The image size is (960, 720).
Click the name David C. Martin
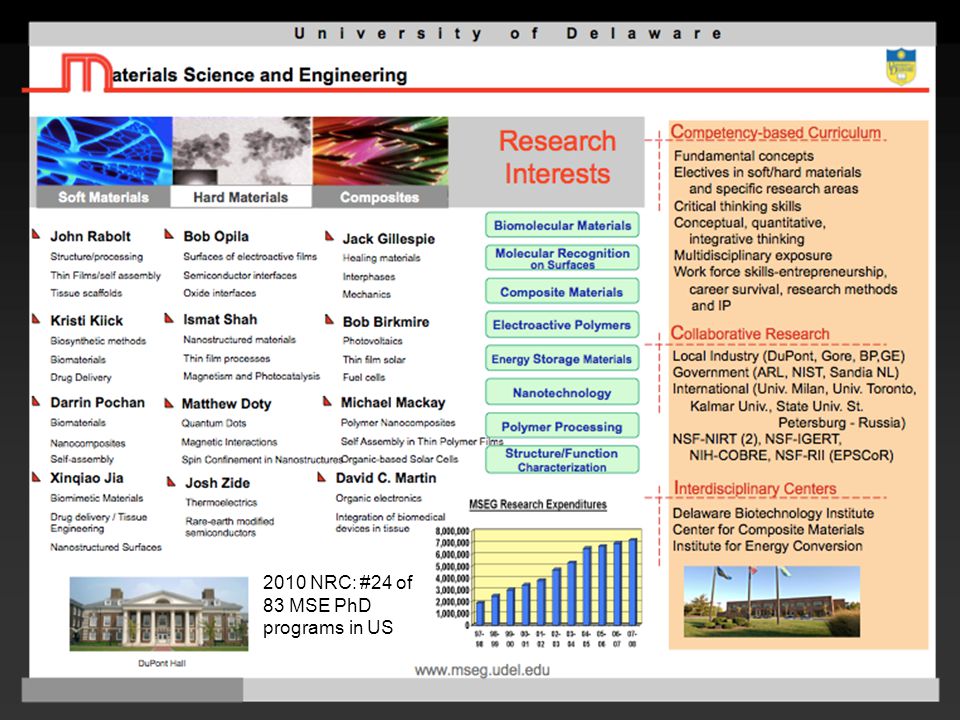coord(386,478)
